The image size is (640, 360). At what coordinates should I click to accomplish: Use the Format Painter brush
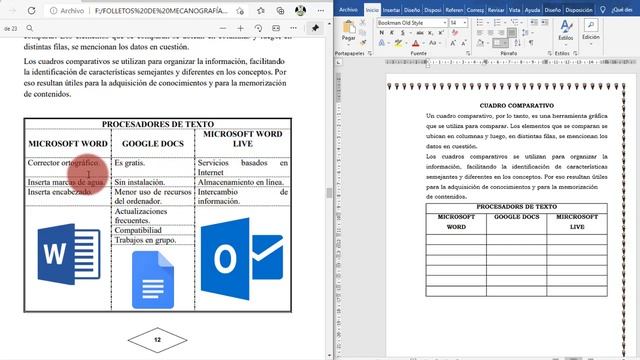tap(362, 42)
